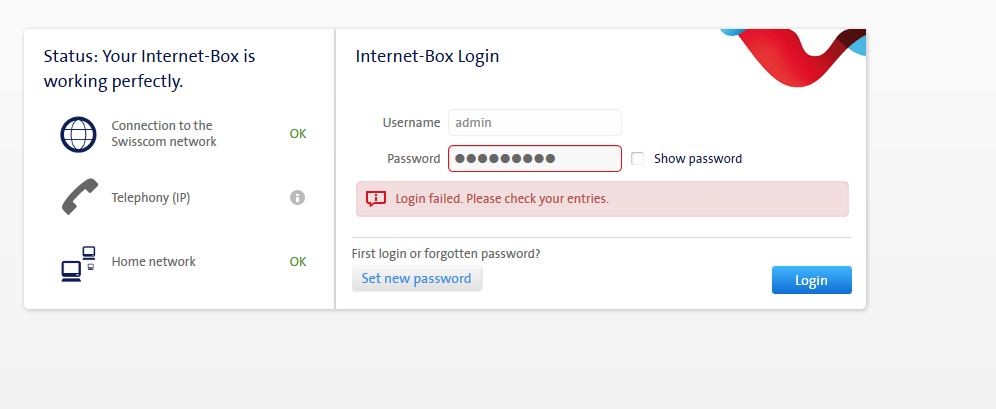Viewport: 996px width, 409px height.
Task: Click the globe icon for Swisscom connection
Action: click(x=78, y=134)
